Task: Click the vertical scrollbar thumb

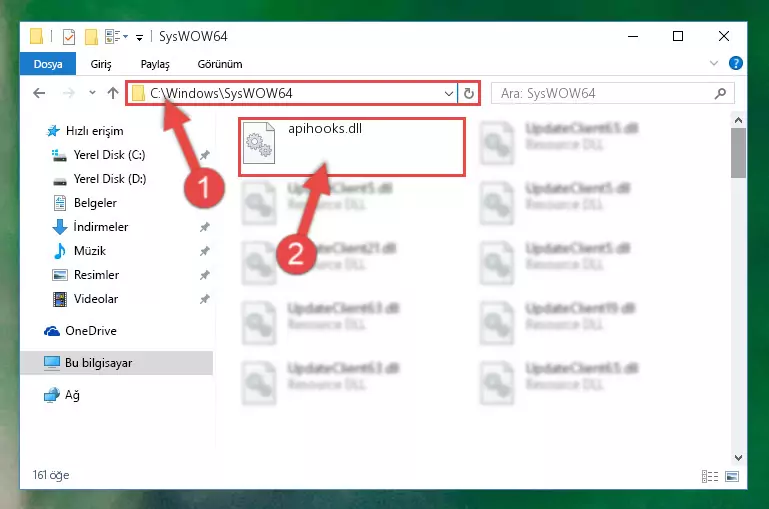Action: 738,153
